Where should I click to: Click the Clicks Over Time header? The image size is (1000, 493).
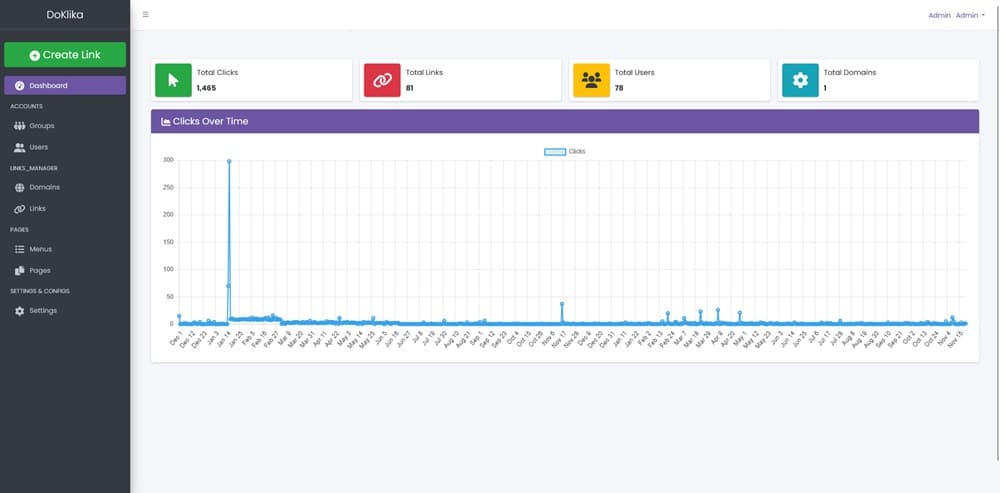point(211,121)
